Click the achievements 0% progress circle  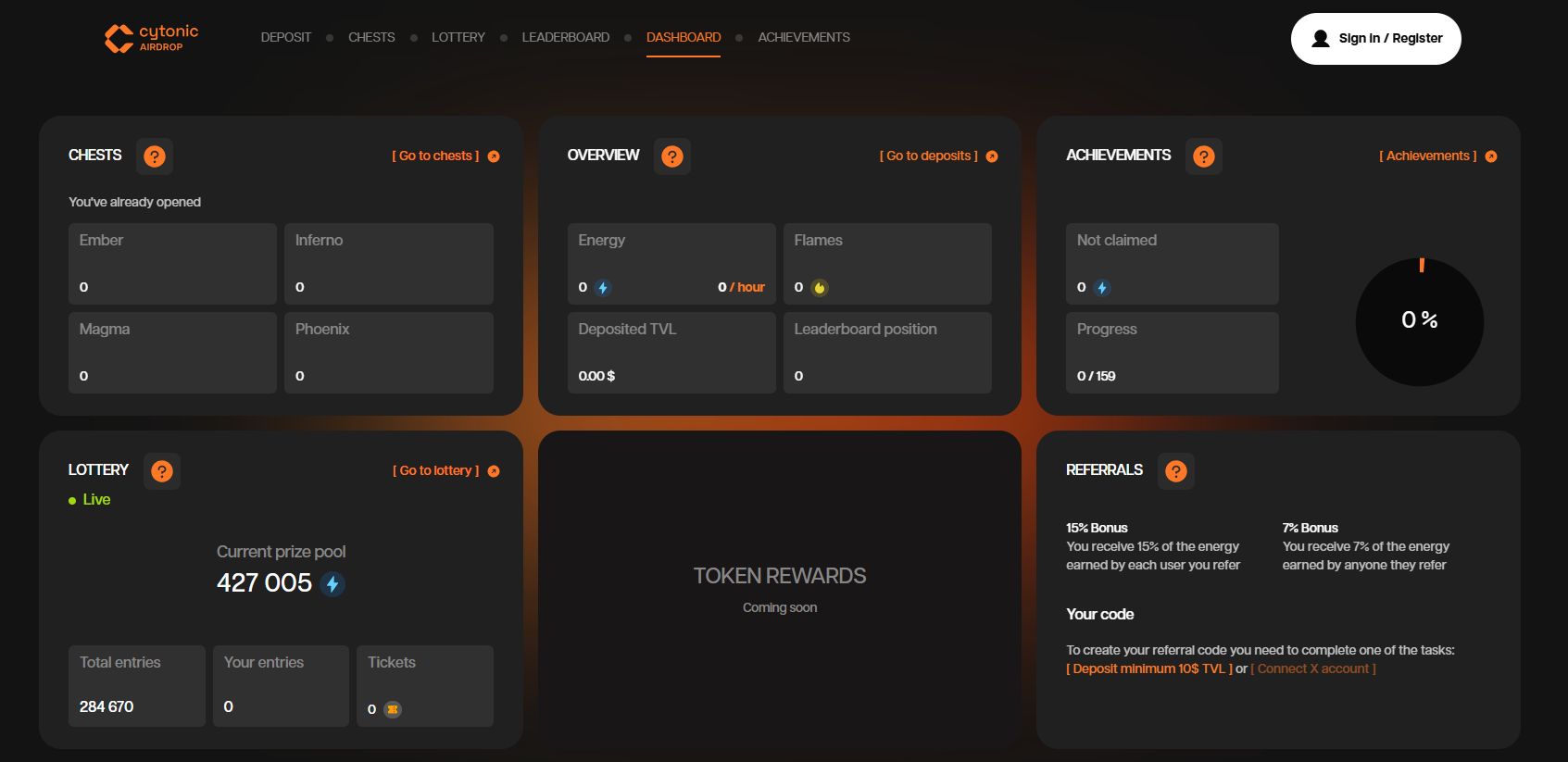click(x=1419, y=321)
